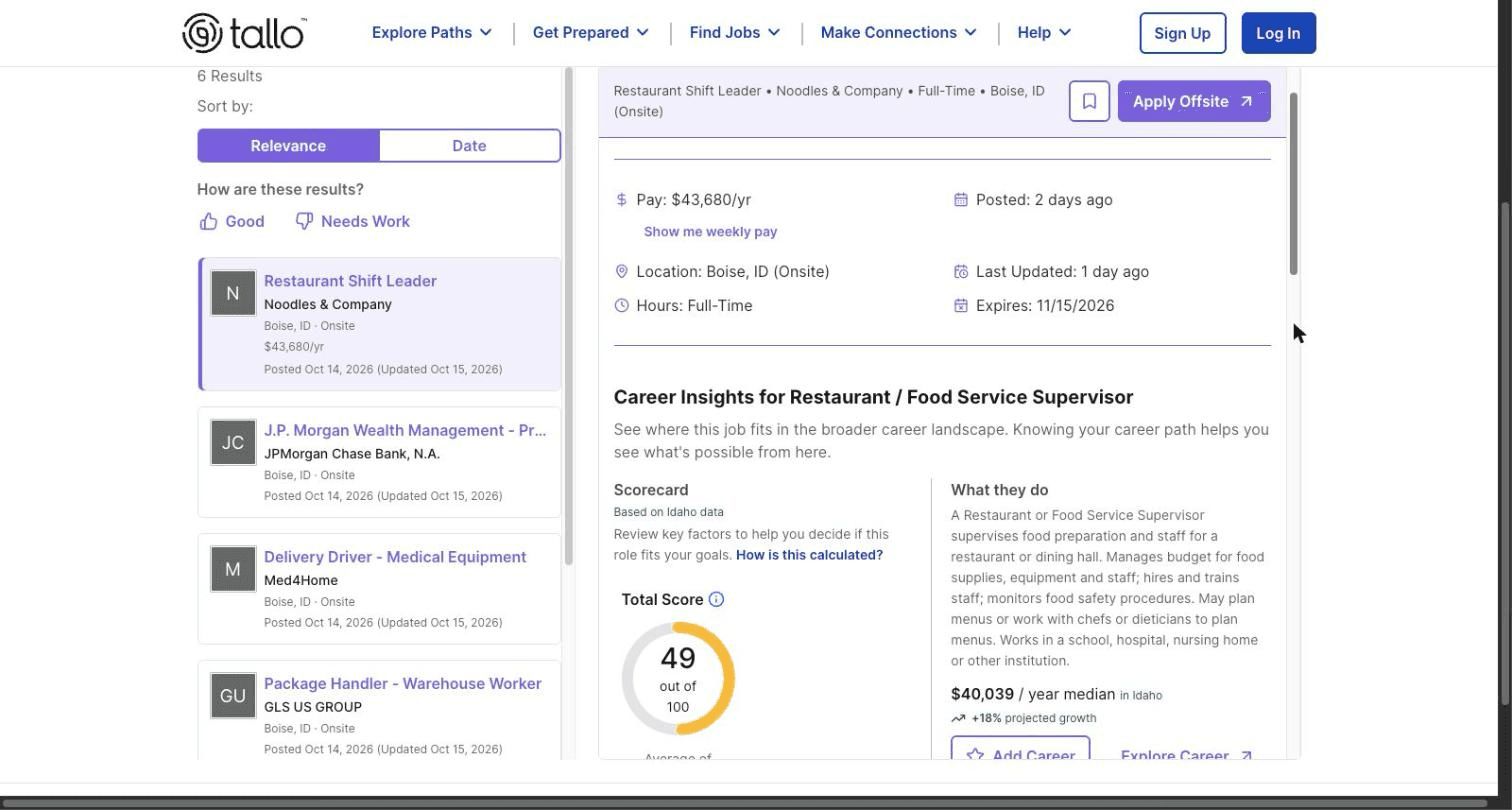Click the 6 Results count text
Image resolution: width=1512 pixels, height=810 pixels.
point(230,76)
